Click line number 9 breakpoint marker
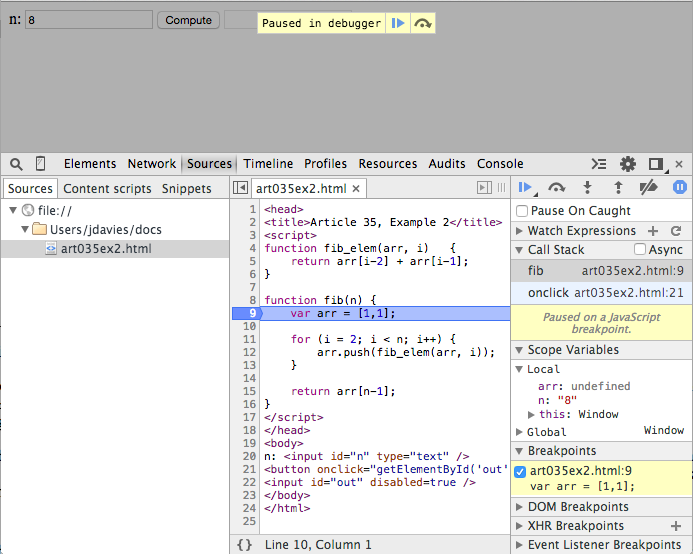The height and width of the screenshot is (554, 693). (247, 313)
